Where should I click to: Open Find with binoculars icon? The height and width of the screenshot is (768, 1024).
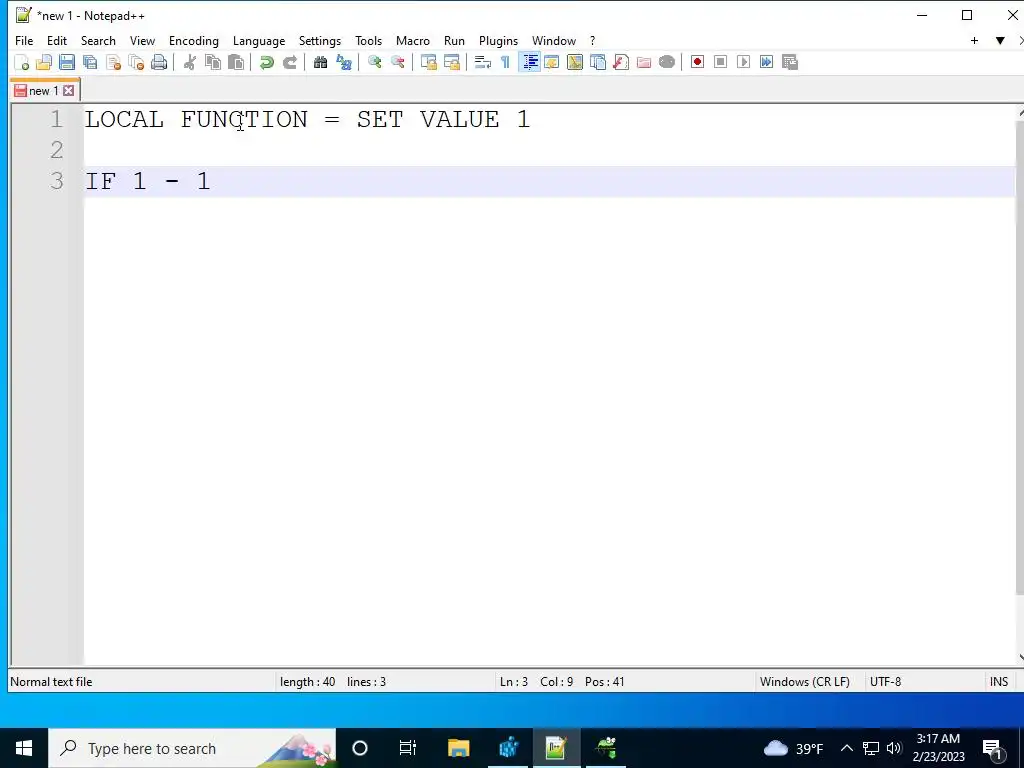click(320, 62)
